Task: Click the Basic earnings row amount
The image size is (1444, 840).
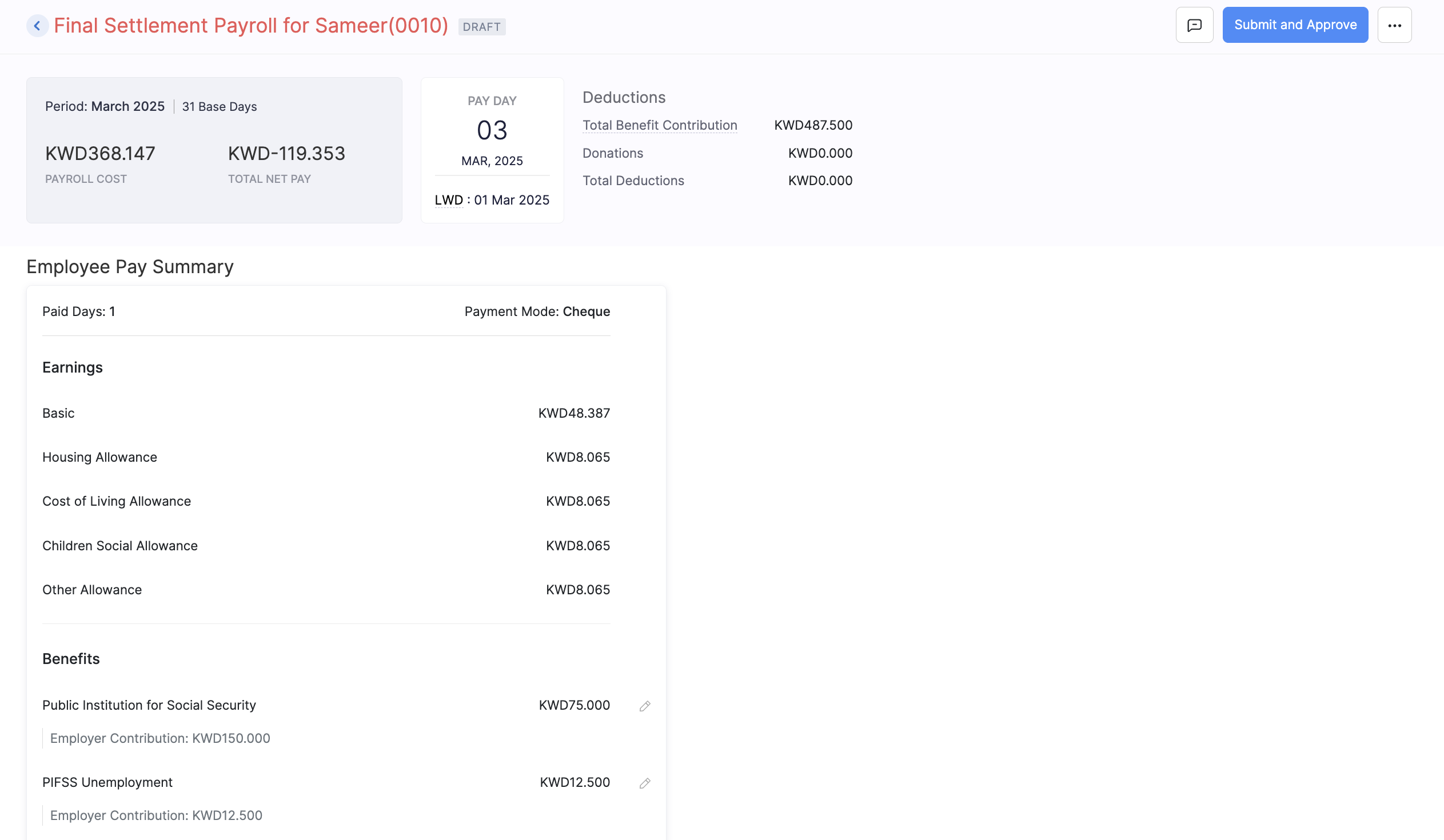Action: (573, 413)
